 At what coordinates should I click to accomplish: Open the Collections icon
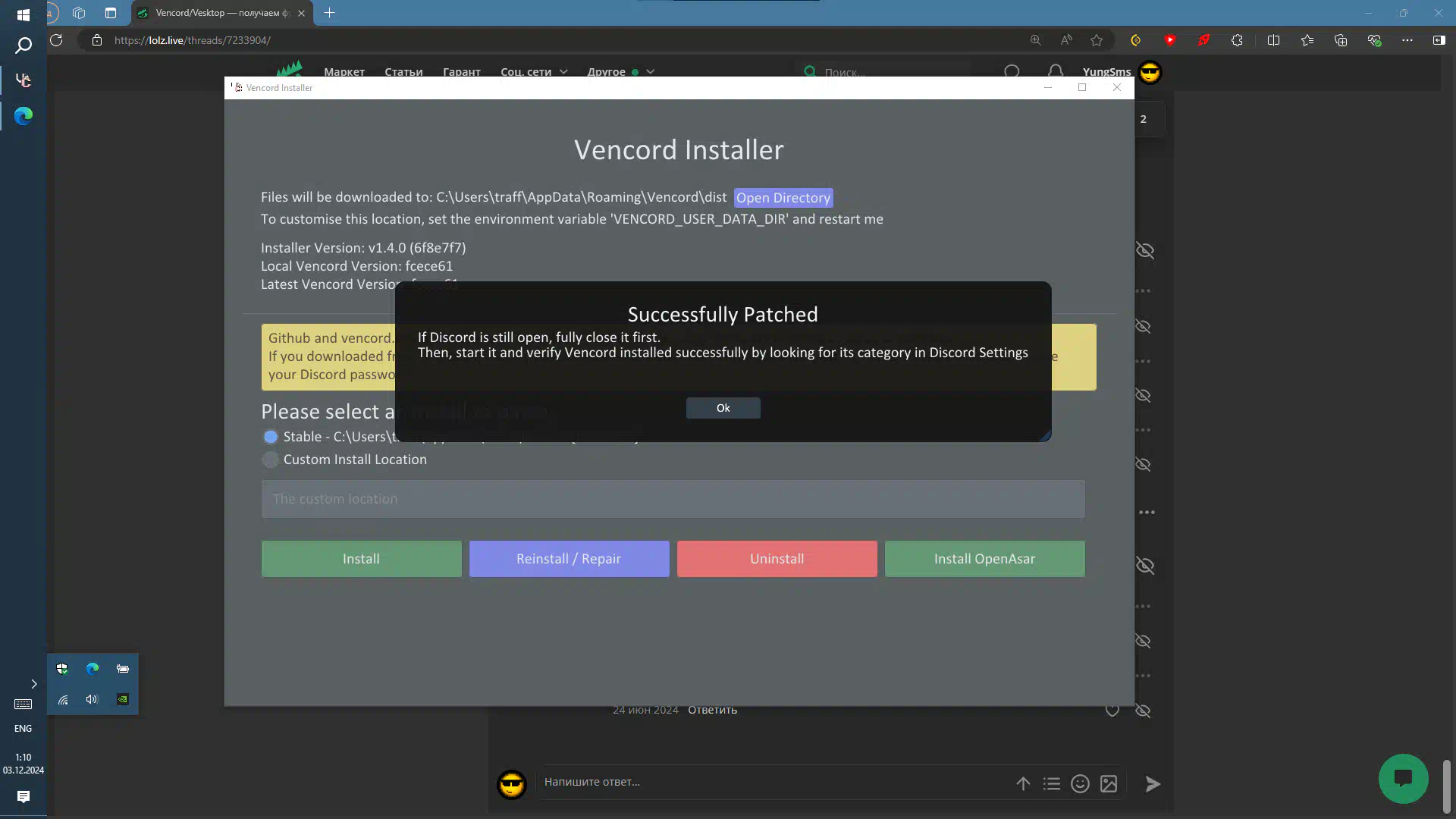tap(1341, 40)
